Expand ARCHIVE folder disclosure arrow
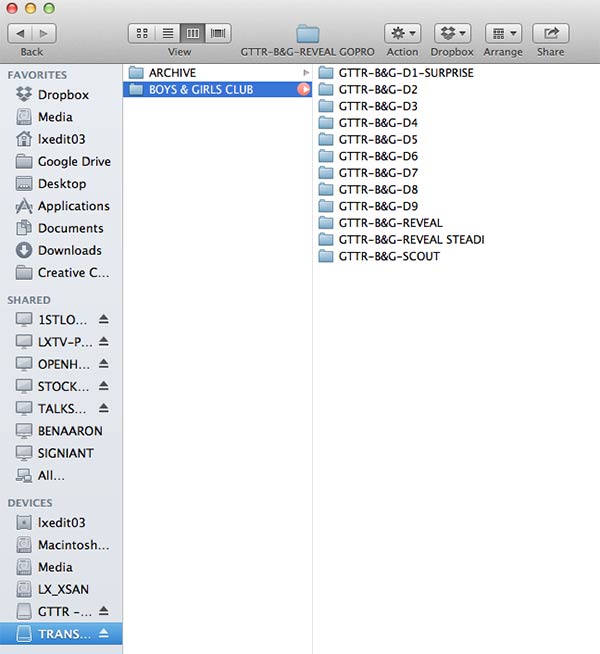 tap(306, 73)
